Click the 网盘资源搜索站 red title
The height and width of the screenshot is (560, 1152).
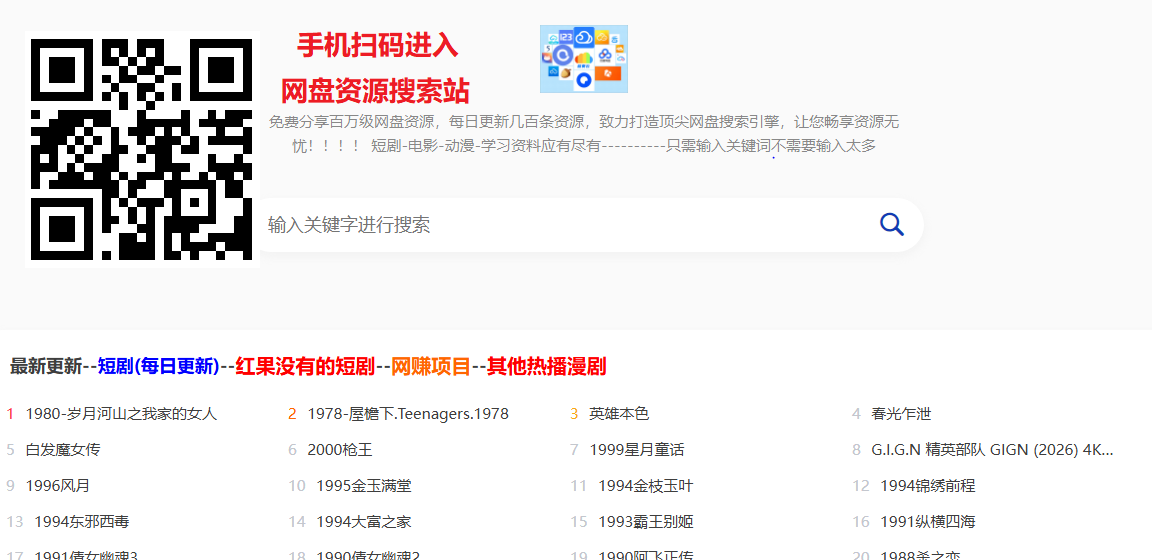375,91
